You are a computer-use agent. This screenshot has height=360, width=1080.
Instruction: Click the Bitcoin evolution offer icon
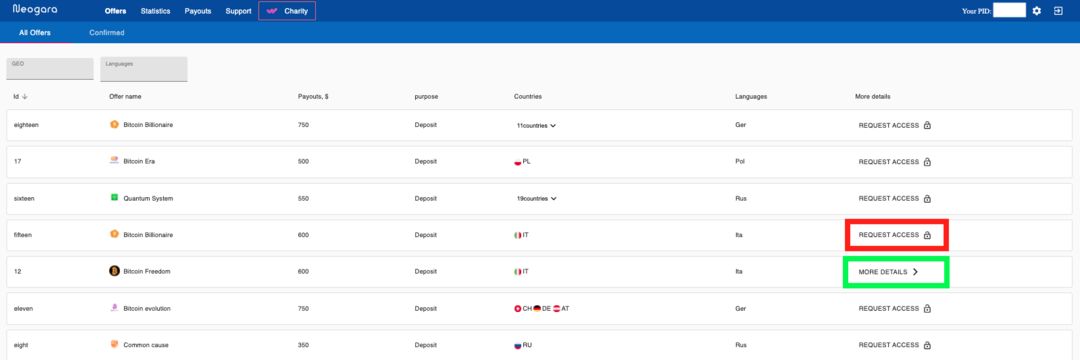pos(114,308)
